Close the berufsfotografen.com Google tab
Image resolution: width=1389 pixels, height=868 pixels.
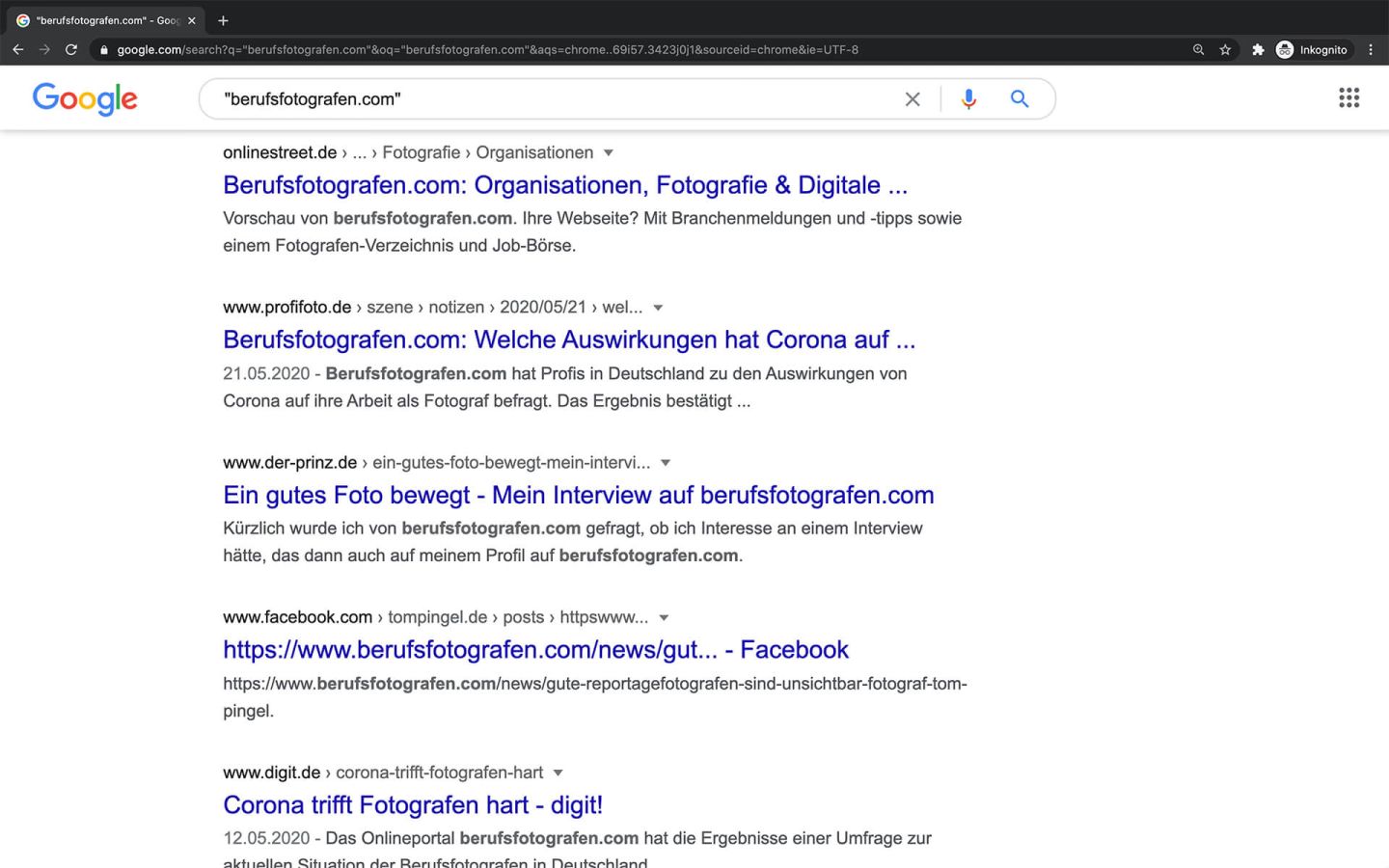(x=192, y=20)
